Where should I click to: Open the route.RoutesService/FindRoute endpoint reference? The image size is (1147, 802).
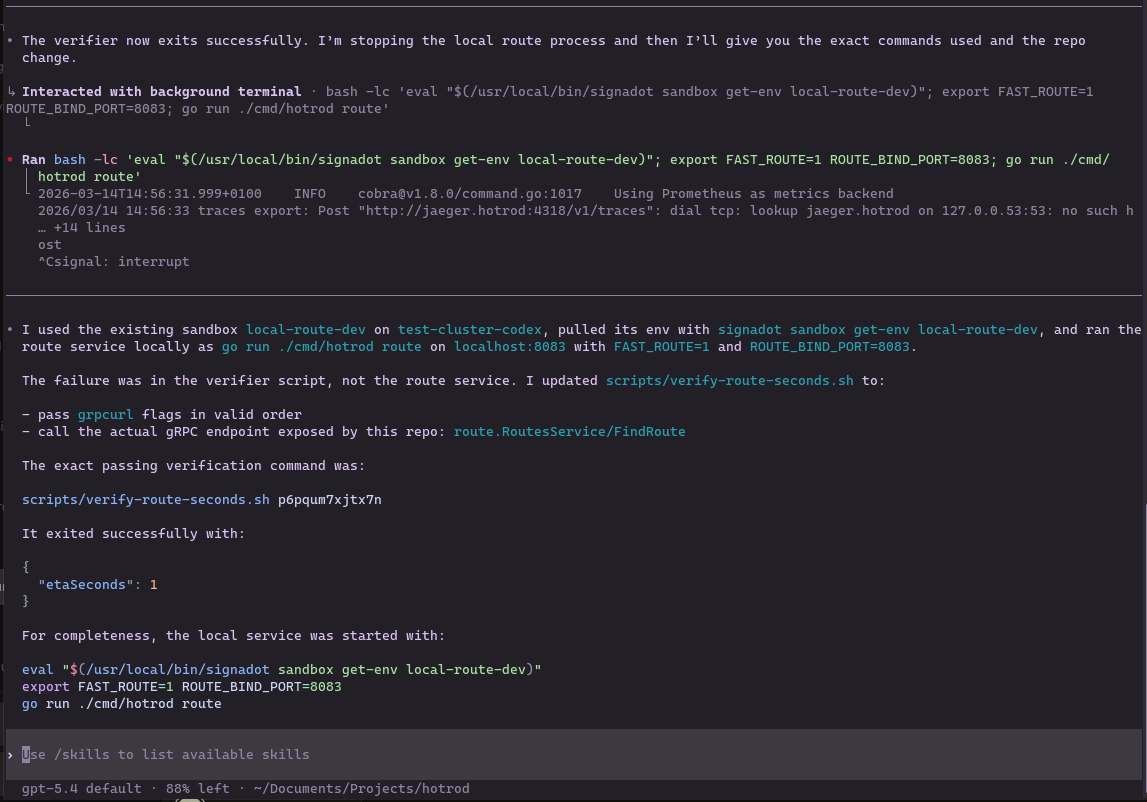pos(571,431)
